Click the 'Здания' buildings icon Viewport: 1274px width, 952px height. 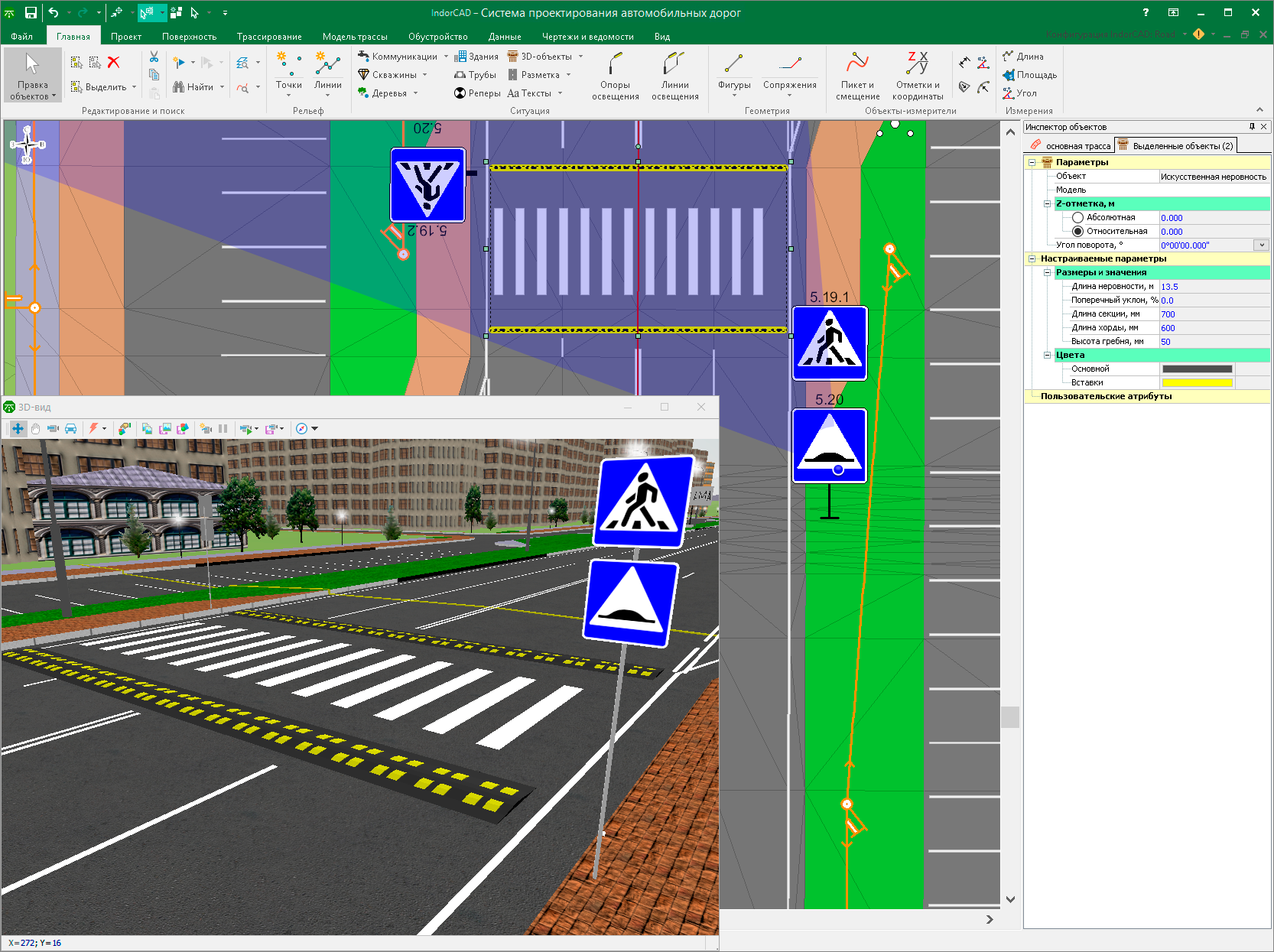[x=460, y=57]
